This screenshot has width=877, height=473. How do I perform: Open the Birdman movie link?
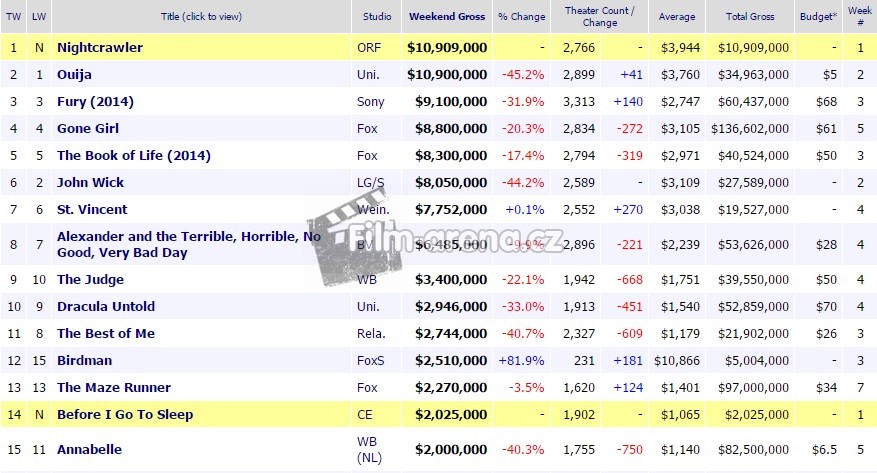click(x=84, y=360)
